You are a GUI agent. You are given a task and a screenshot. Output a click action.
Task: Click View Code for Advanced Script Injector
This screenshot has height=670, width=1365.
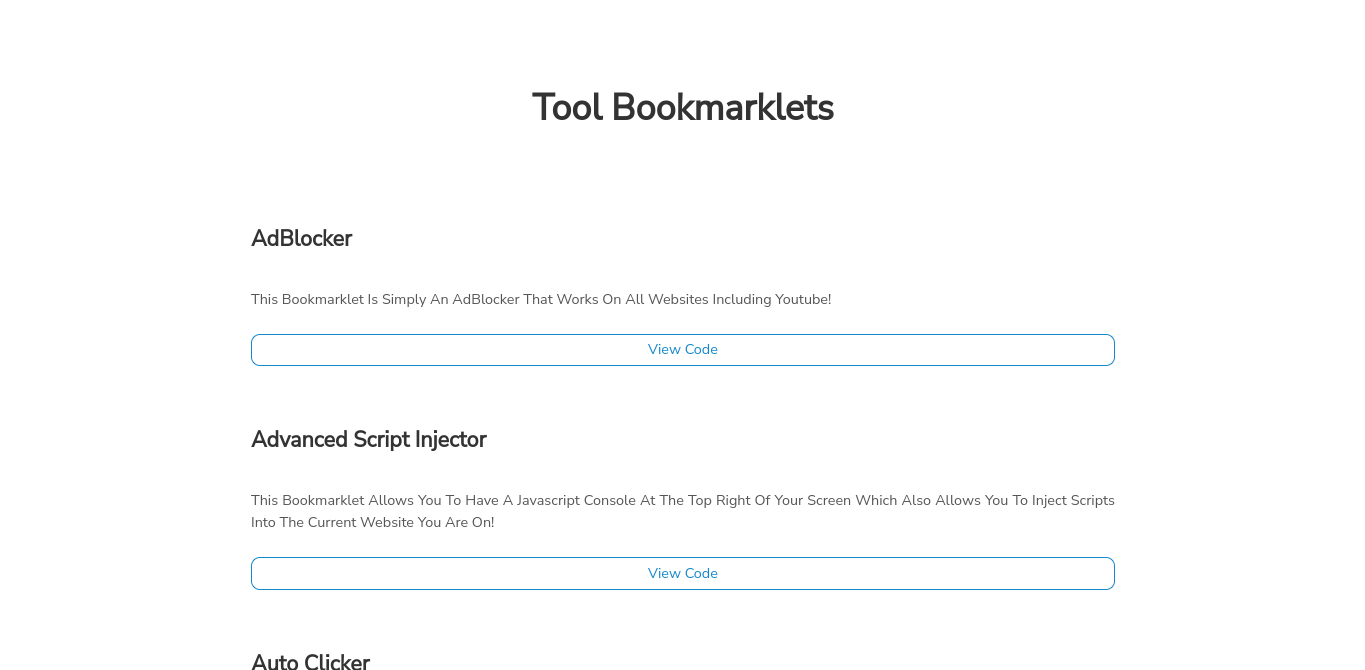pyautogui.click(x=682, y=574)
